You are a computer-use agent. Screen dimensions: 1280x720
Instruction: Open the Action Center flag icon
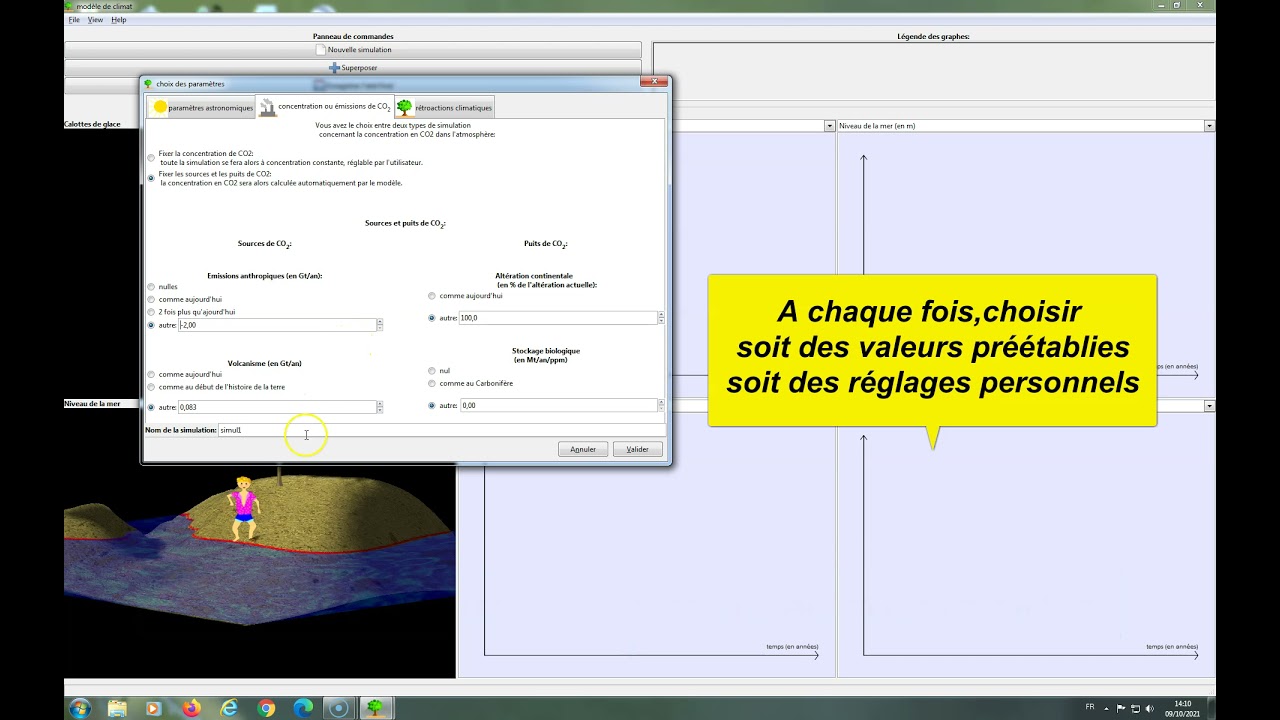coord(1121,708)
